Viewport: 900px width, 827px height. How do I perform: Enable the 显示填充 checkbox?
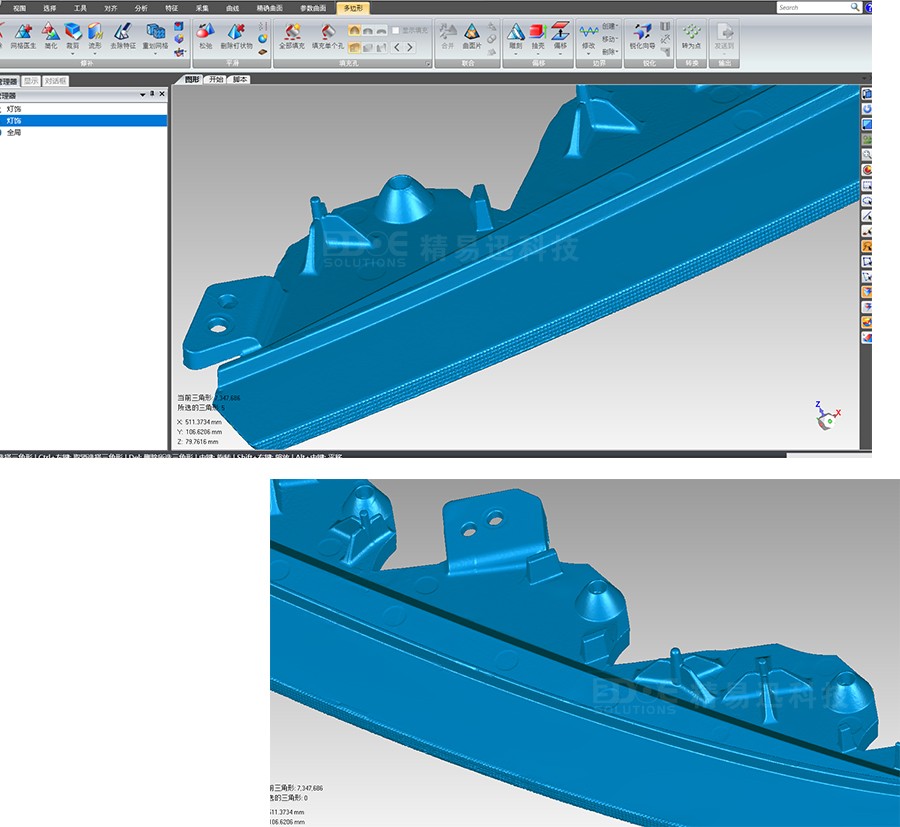pyautogui.click(x=396, y=31)
